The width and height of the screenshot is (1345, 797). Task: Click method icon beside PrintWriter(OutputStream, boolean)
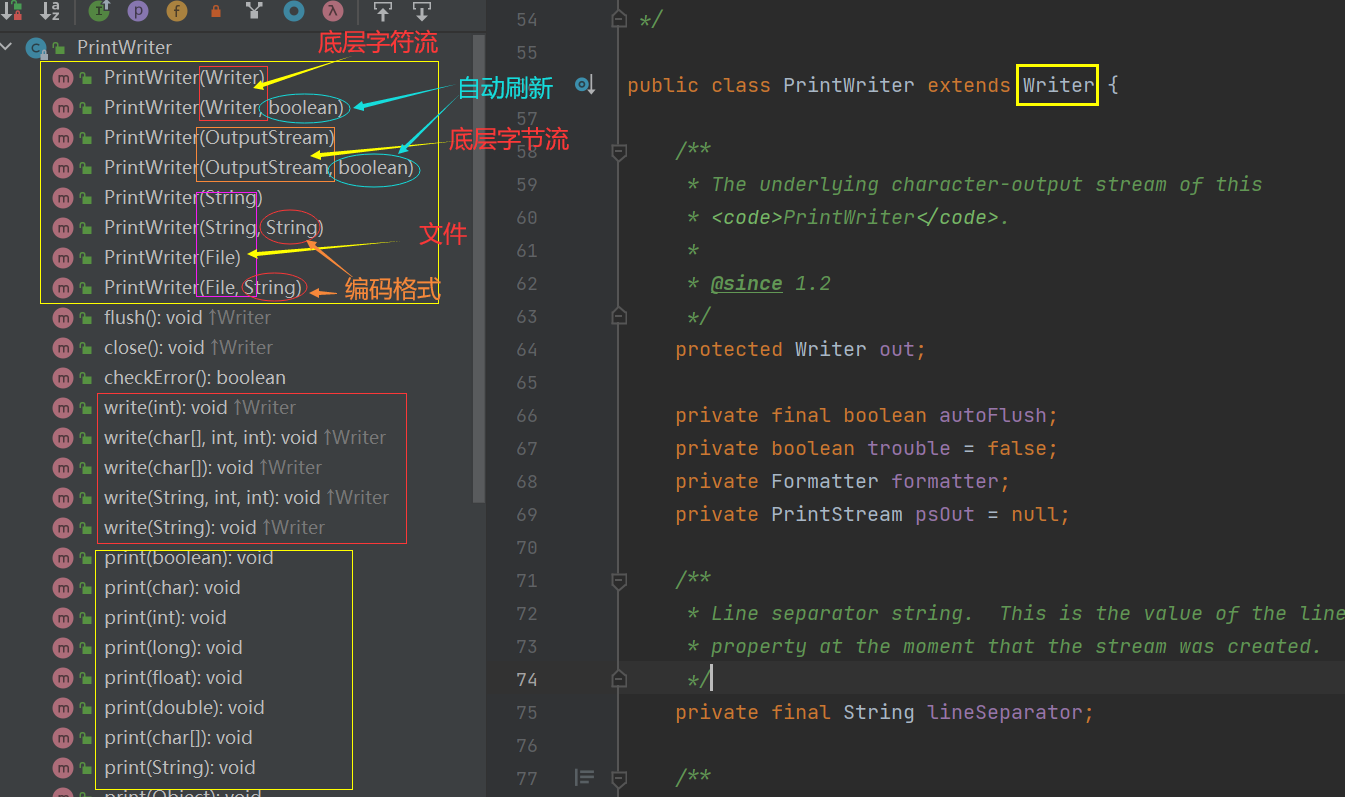(63, 167)
